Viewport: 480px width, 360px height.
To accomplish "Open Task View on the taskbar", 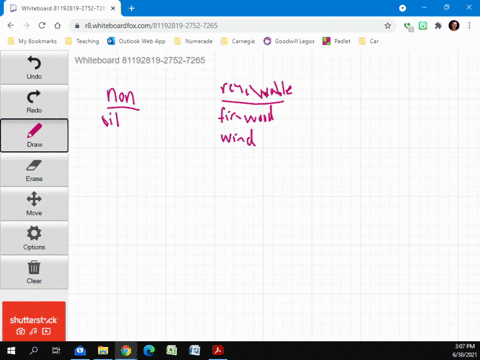I will (56, 351).
